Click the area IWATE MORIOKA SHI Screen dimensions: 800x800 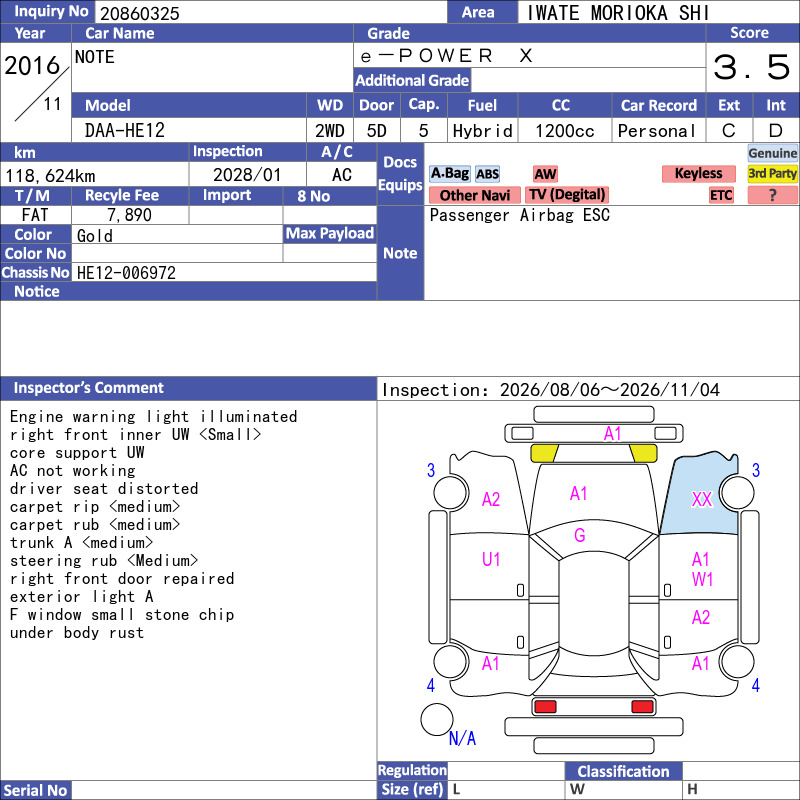(x=617, y=13)
